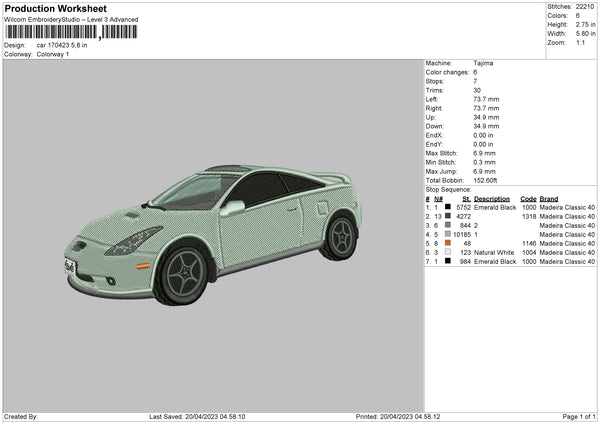Click the Colorway 1 value
This screenshot has width=600, height=424.
coord(53,54)
